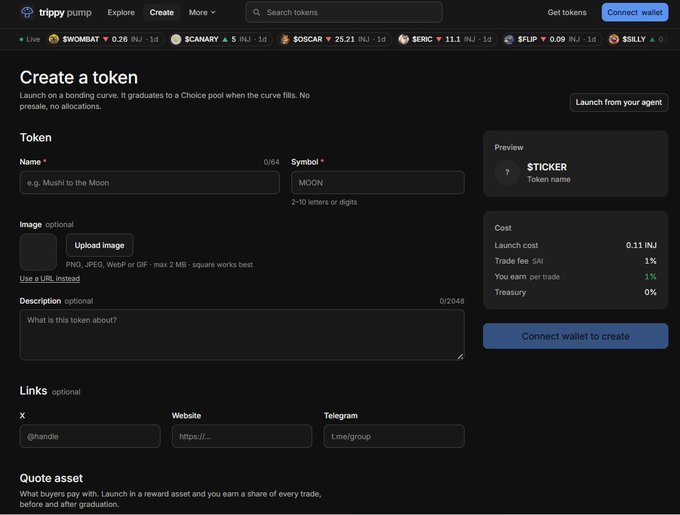The width and height of the screenshot is (680, 515).
Task: Click the 0/2048 character counter
Action: pos(451,301)
